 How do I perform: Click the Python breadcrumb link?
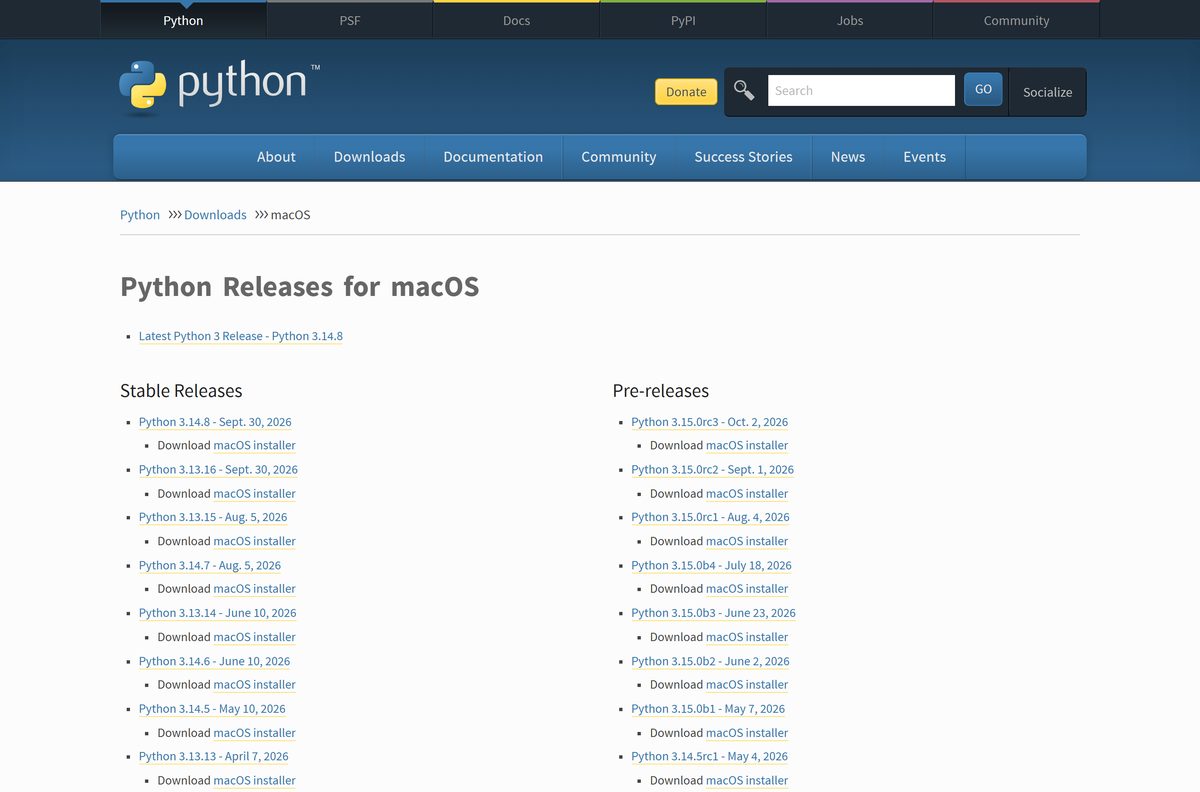(140, 215)
